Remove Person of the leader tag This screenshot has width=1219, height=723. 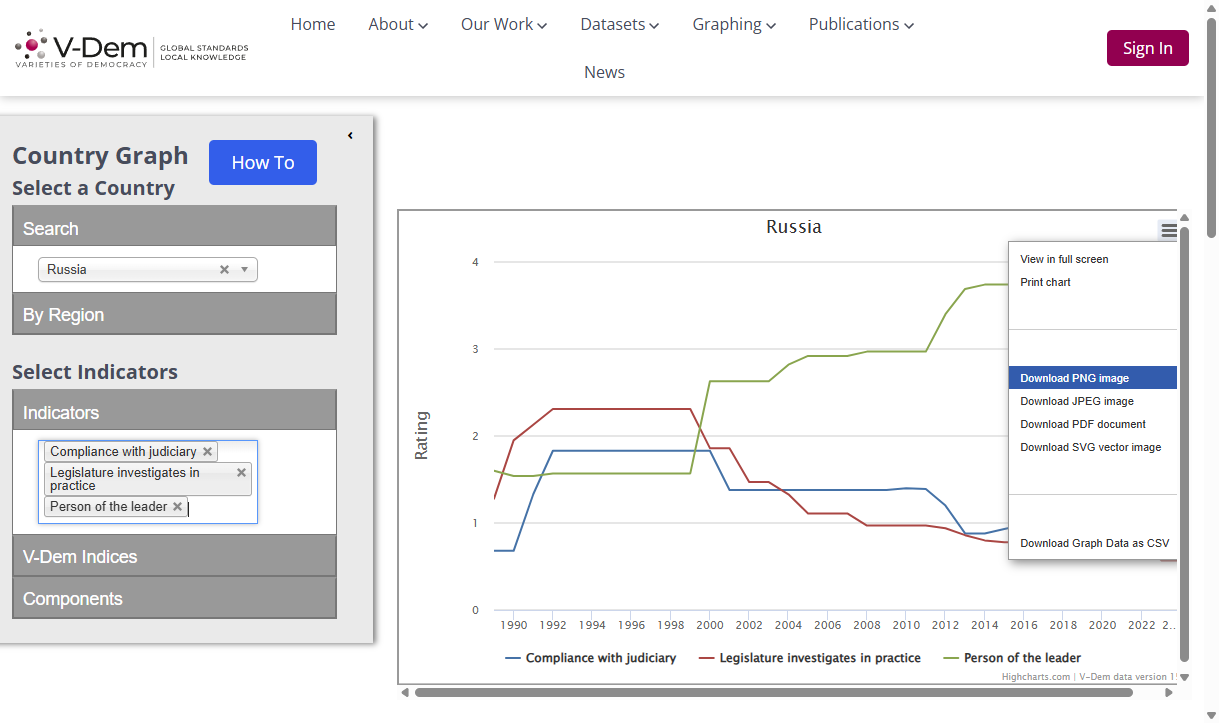point(177,507)
